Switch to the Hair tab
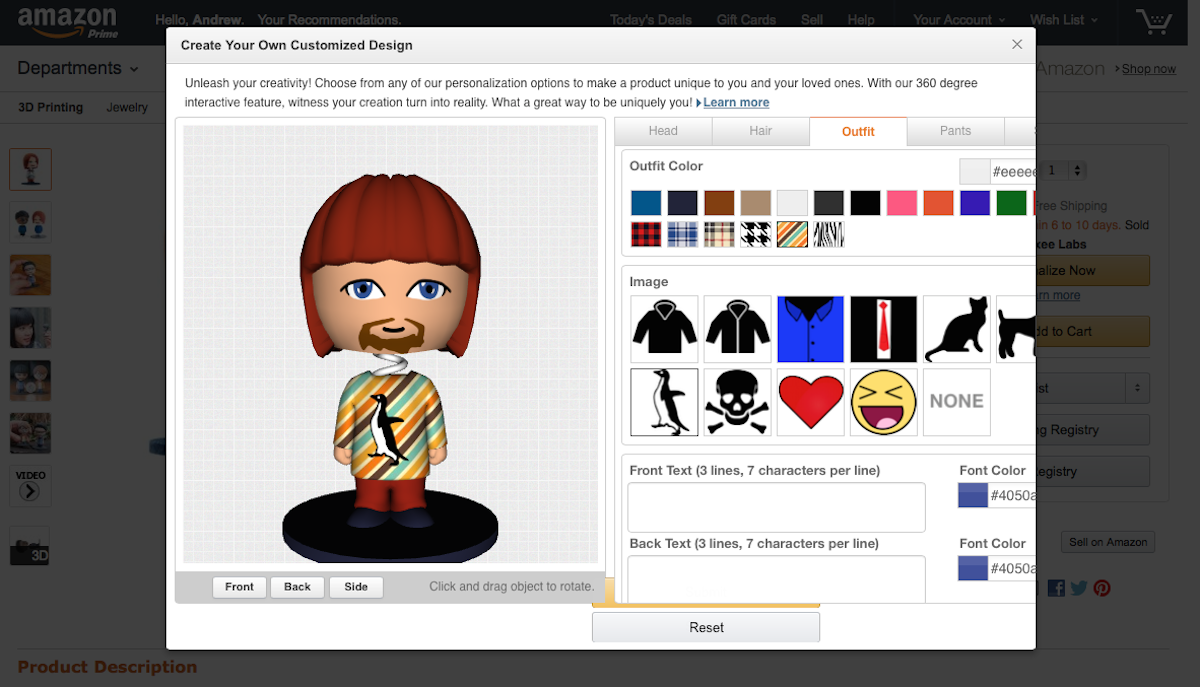The height and width of the screenshot is (687, 1200). click(761, 131)
